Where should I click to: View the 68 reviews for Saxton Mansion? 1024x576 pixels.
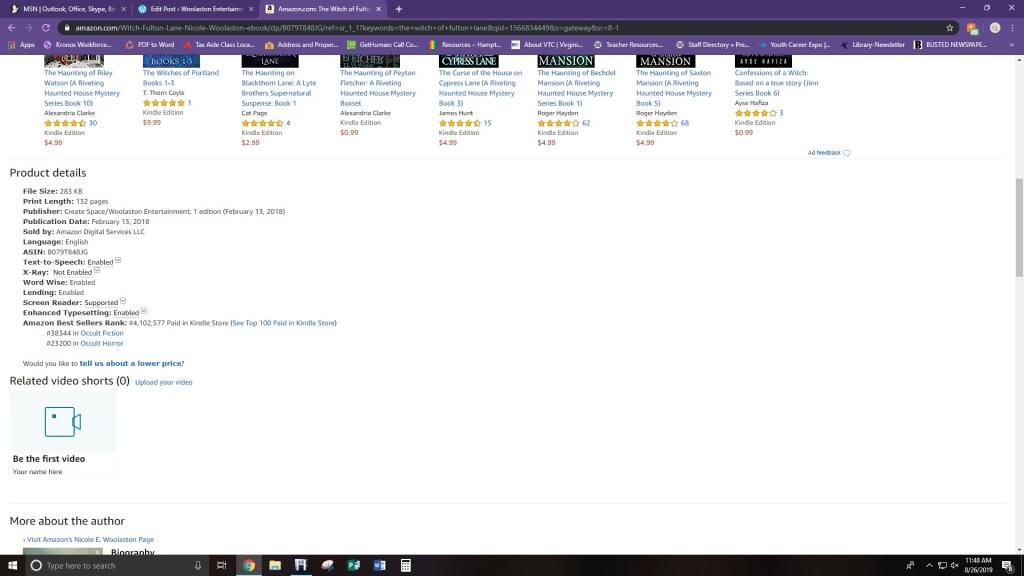pos(684,123)
